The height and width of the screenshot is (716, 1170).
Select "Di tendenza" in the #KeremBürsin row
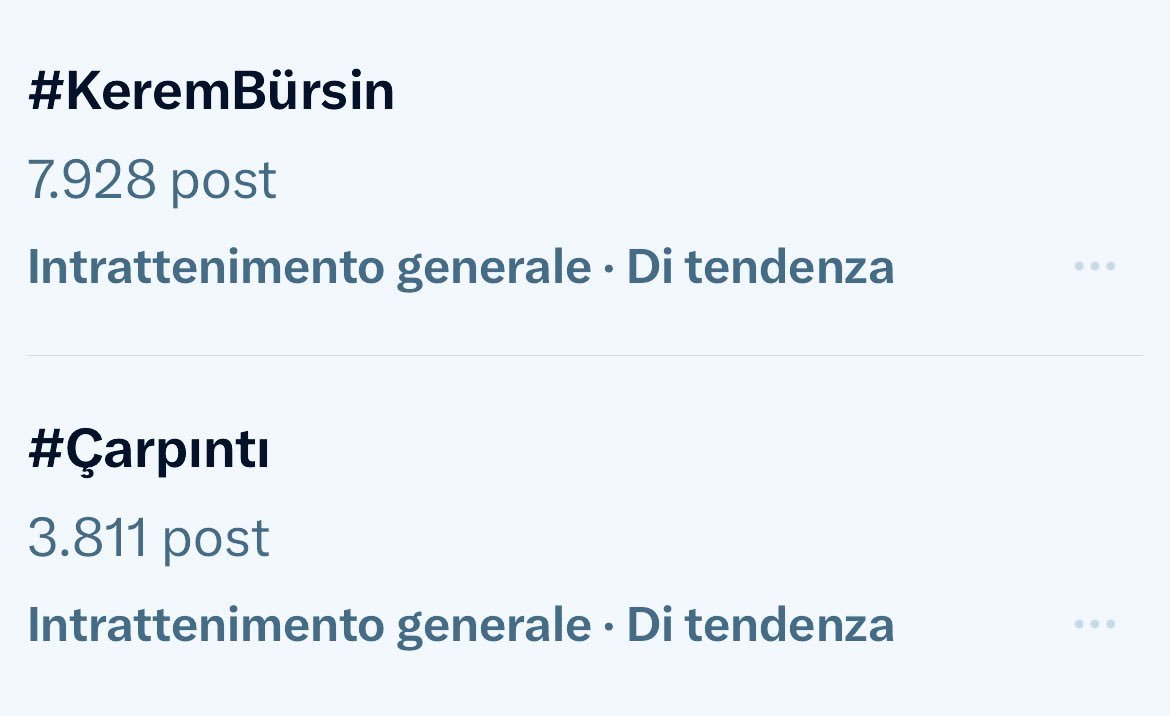pos(760,267)
